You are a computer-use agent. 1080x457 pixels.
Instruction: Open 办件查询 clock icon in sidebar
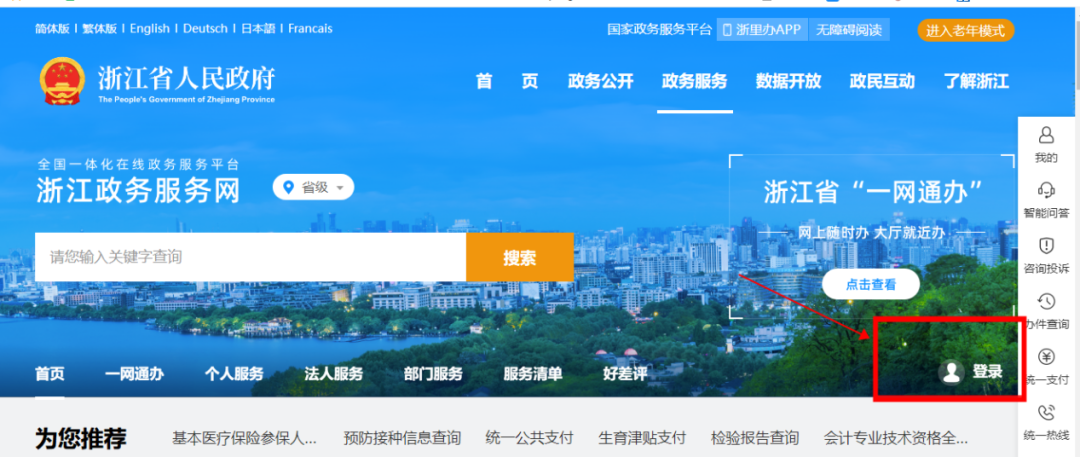(x=1046, y=302)
